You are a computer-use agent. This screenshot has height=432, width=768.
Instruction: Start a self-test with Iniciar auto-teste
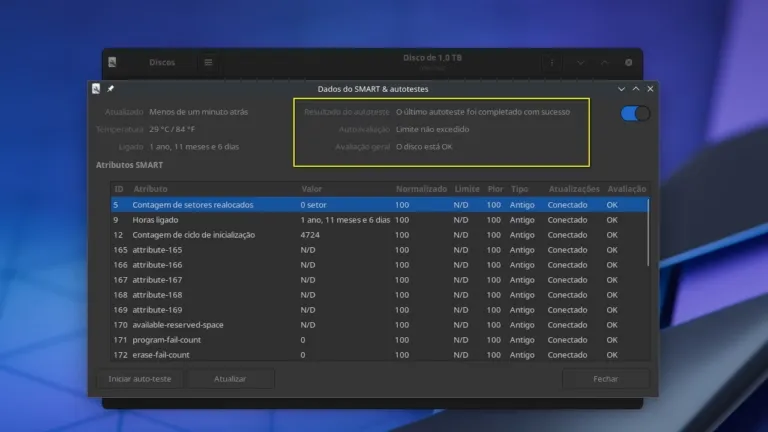pos(140,379)
